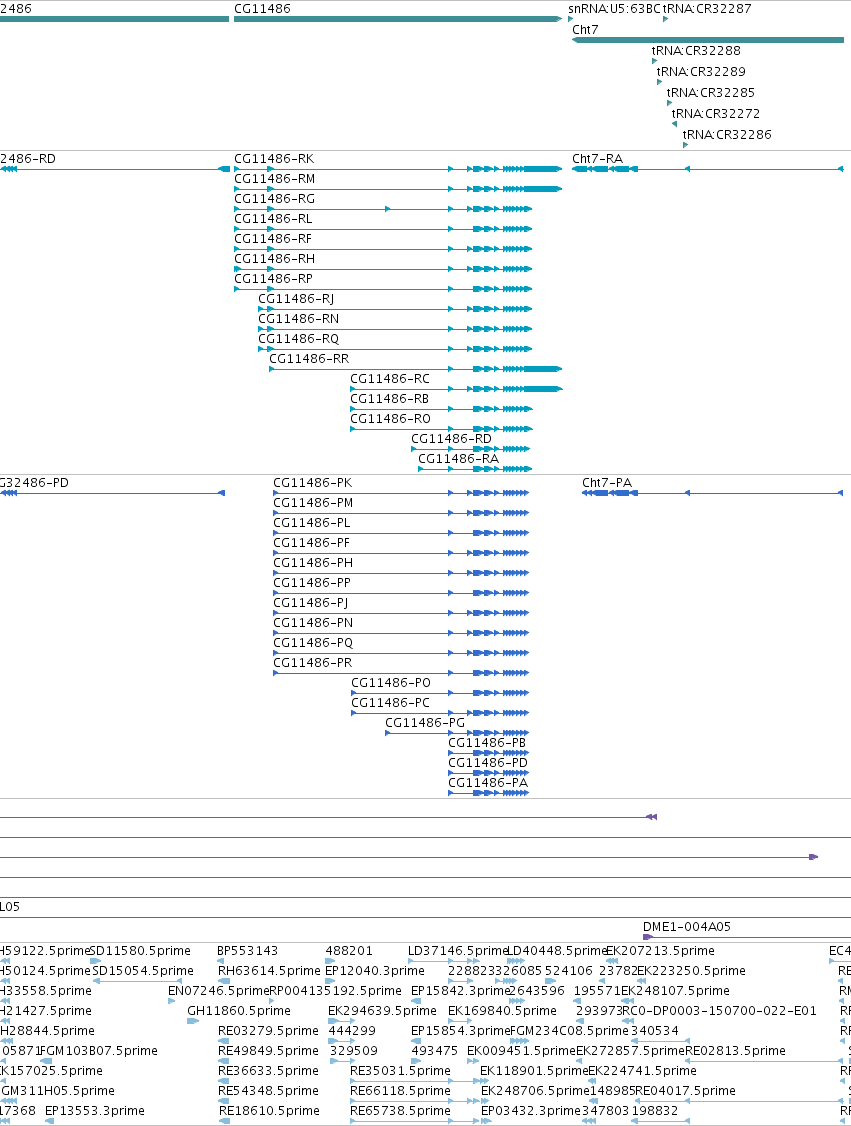Click EST label SD11580.5prime
This screenshot has height=1126, width=851.
[140, 950]
